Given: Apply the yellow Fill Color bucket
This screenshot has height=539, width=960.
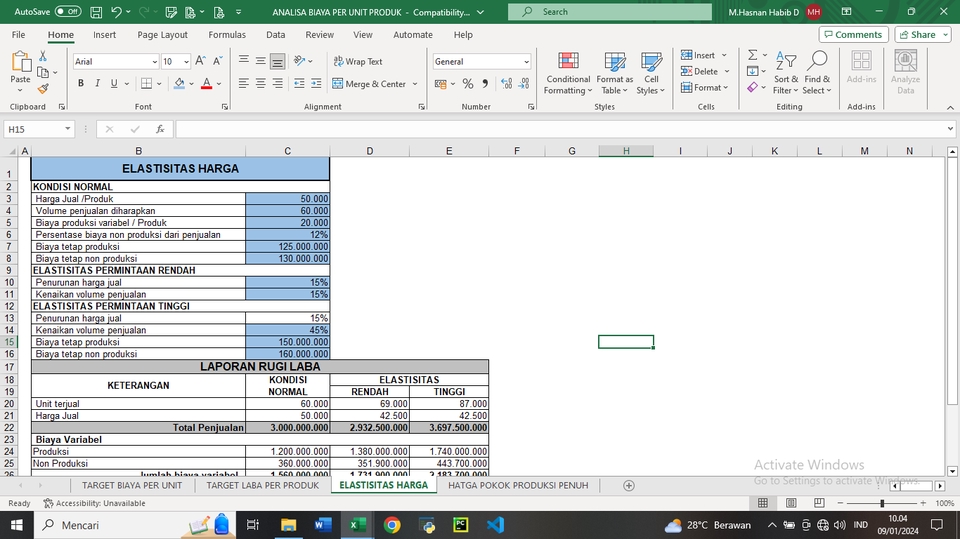Looking at the screenshot, I should 179,83.
